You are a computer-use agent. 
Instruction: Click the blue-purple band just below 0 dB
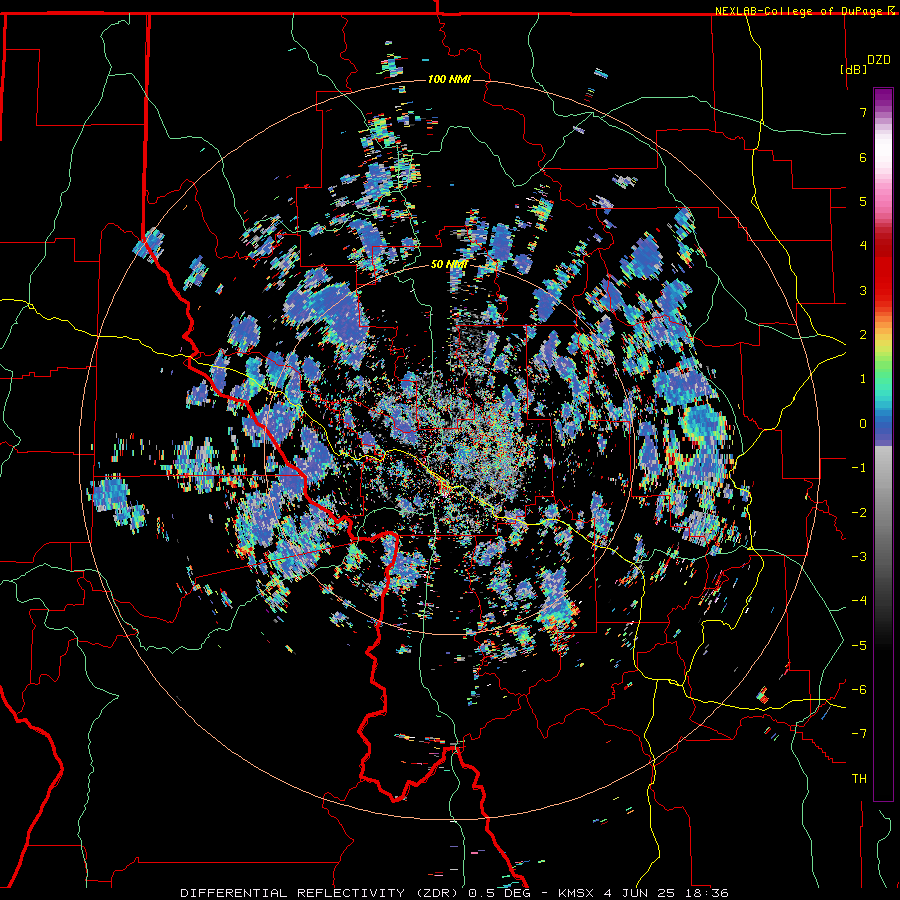(883, 439)
